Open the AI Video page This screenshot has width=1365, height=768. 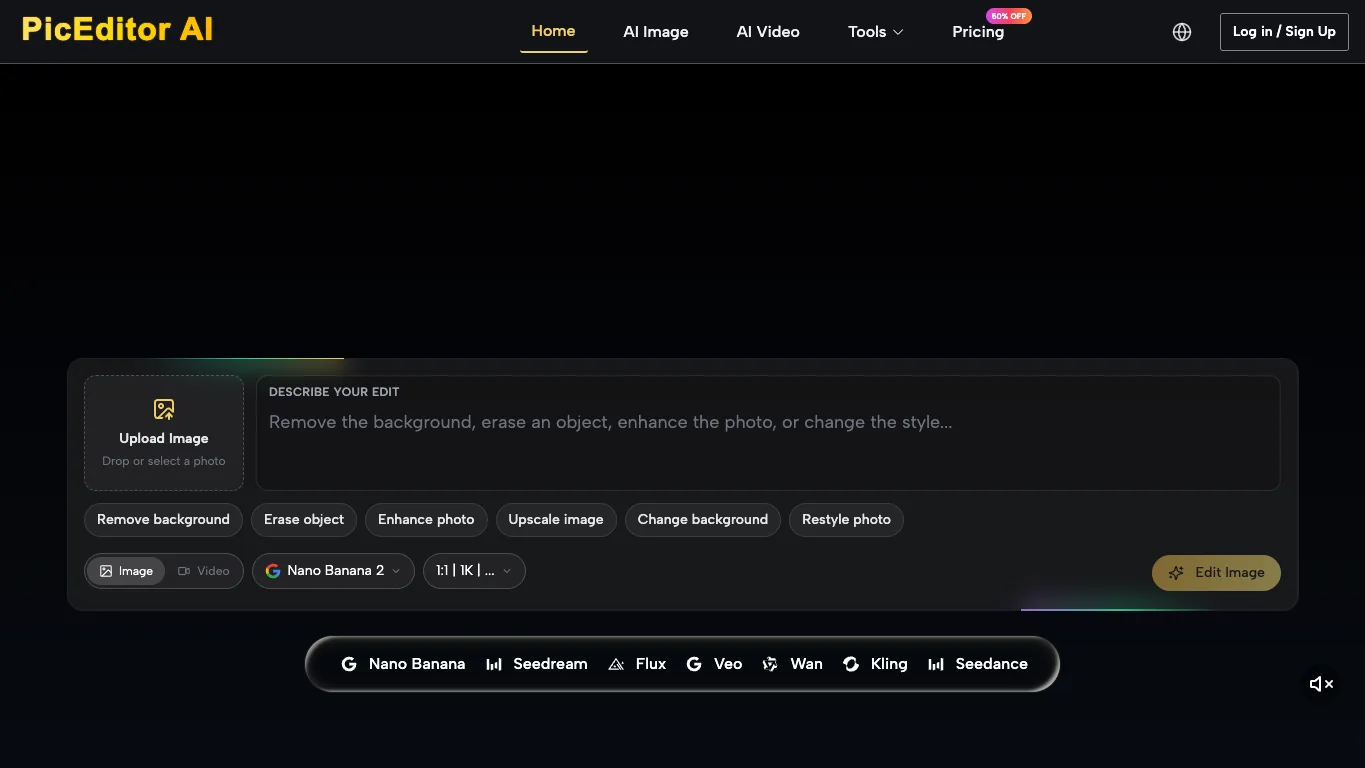point(768,32)
